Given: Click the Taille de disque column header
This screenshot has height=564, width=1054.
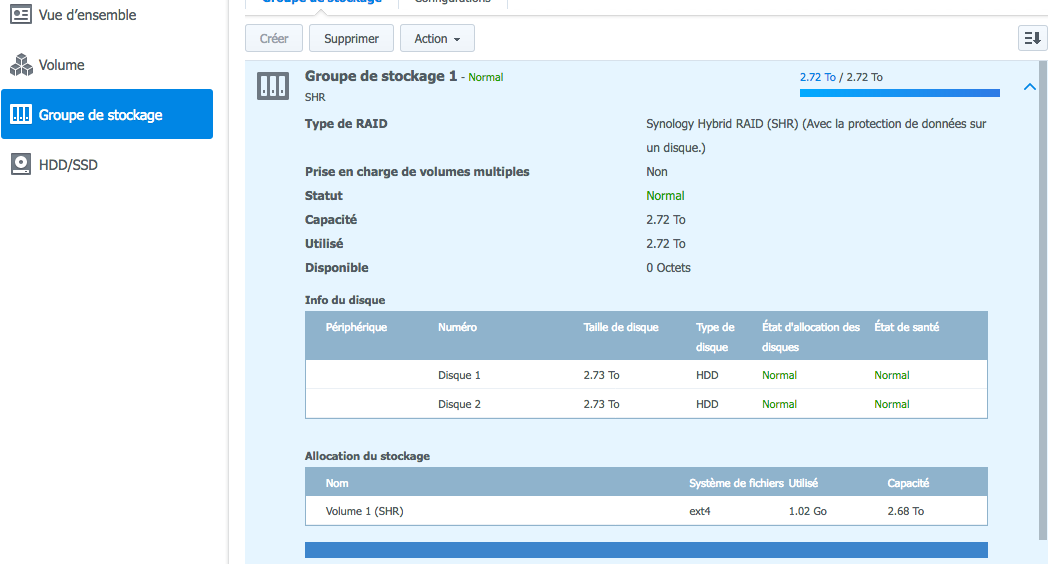Looking at the screenshot, I should coord(621,327).
